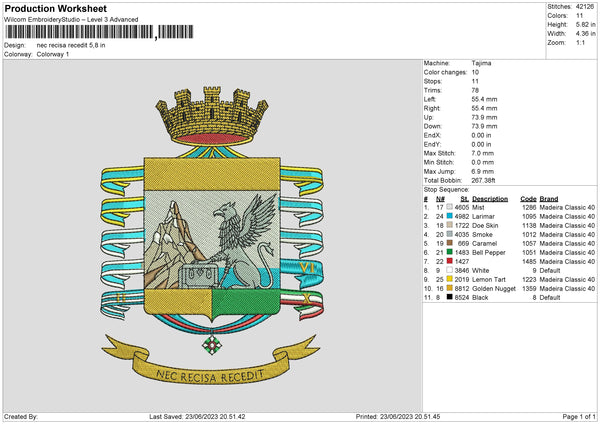Select the White color swatch in stop 8
This screenshot has width=600, height=424.
[x=450, y=270]
